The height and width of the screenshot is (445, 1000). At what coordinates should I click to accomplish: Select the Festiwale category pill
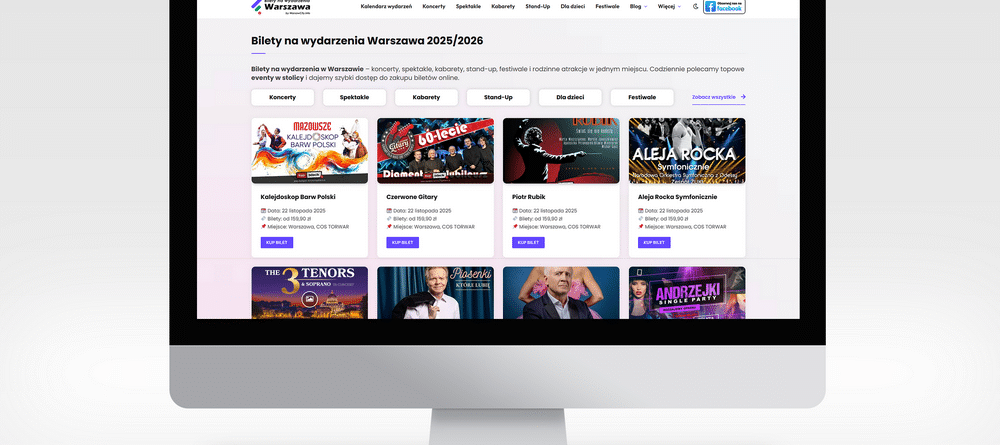coord(642,98)
